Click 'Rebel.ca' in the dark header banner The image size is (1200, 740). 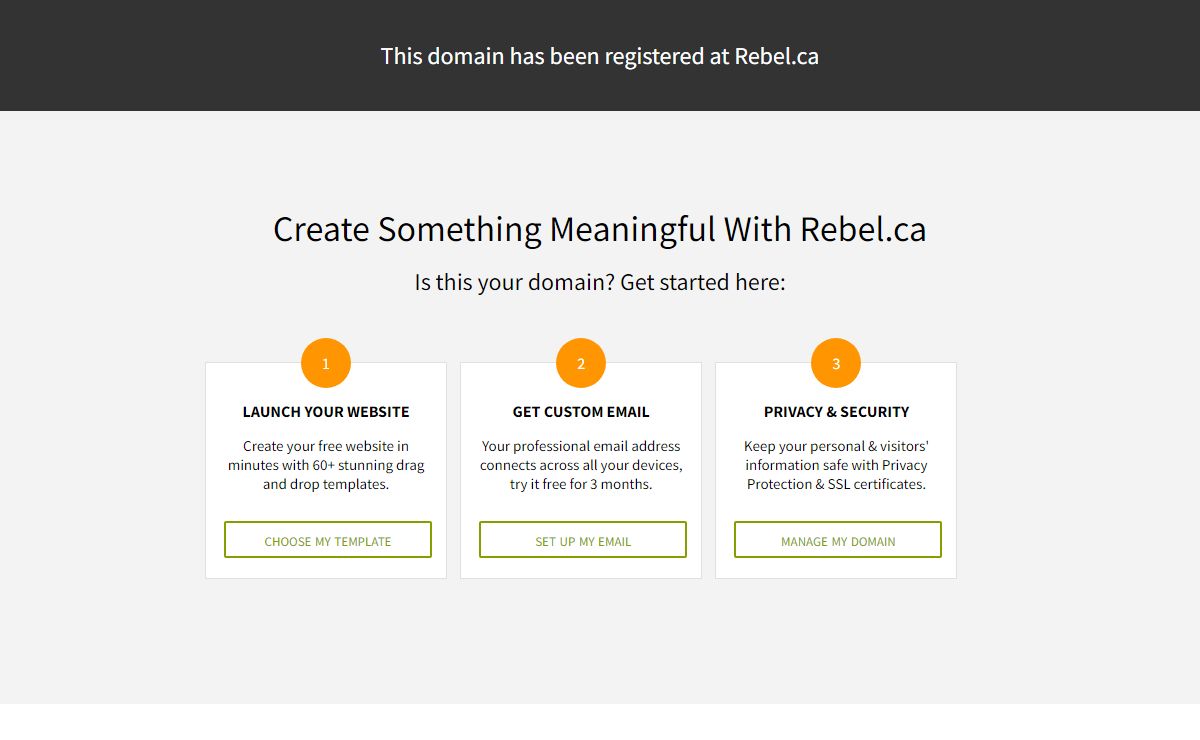point(777,56)
